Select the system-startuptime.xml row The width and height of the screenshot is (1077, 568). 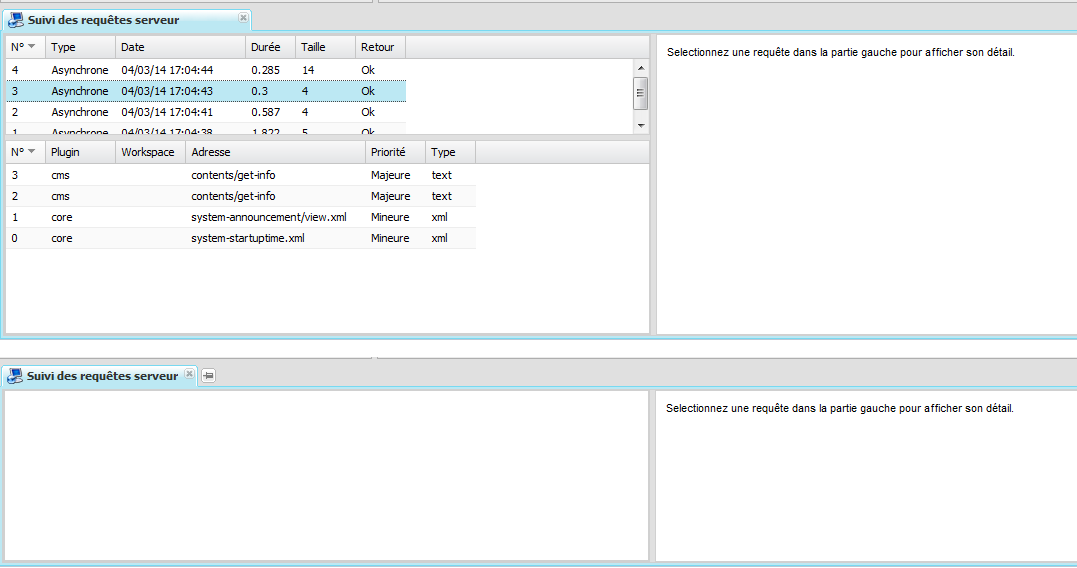pyautogui.click(x=248, y=238)
